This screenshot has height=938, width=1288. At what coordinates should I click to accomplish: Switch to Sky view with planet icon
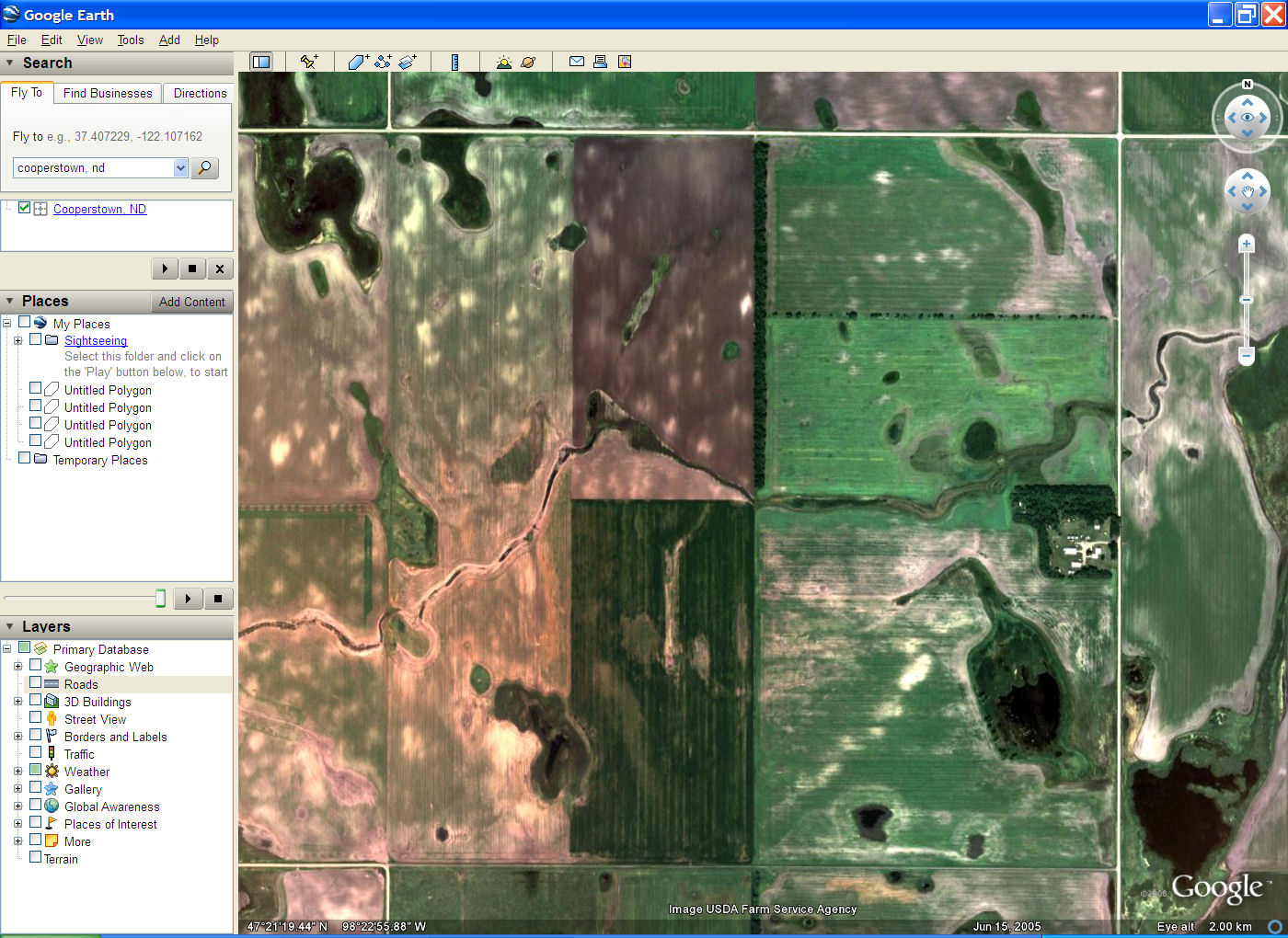point(528,62)
